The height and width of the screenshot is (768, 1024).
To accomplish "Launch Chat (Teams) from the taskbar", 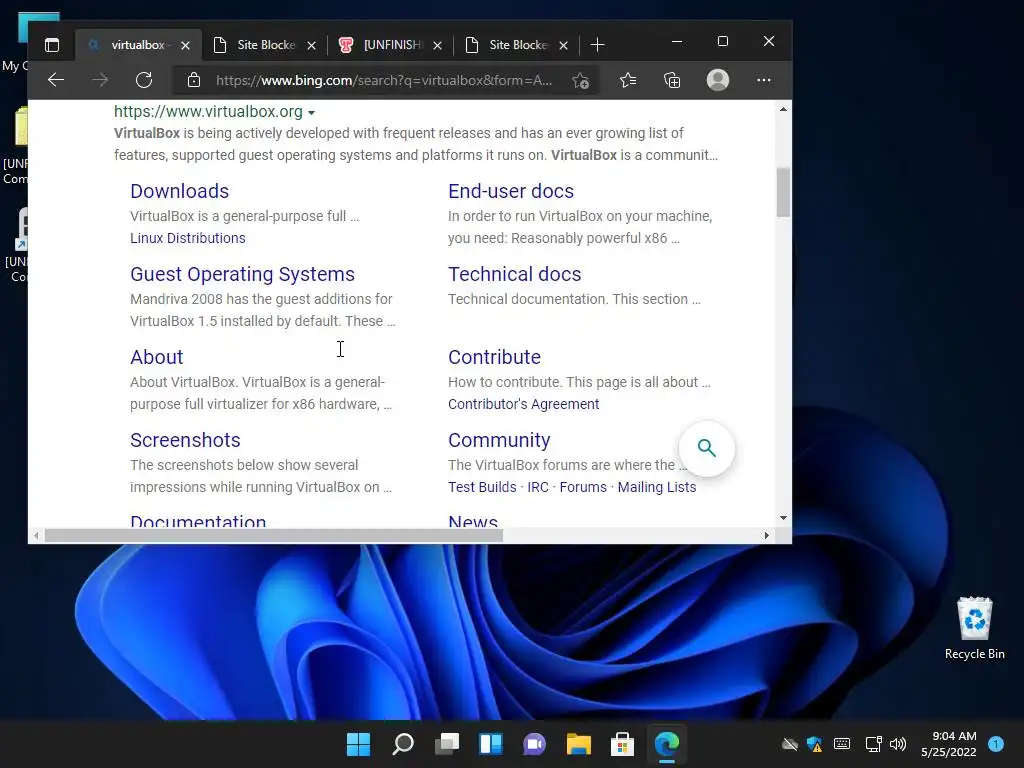I will 534,744.
